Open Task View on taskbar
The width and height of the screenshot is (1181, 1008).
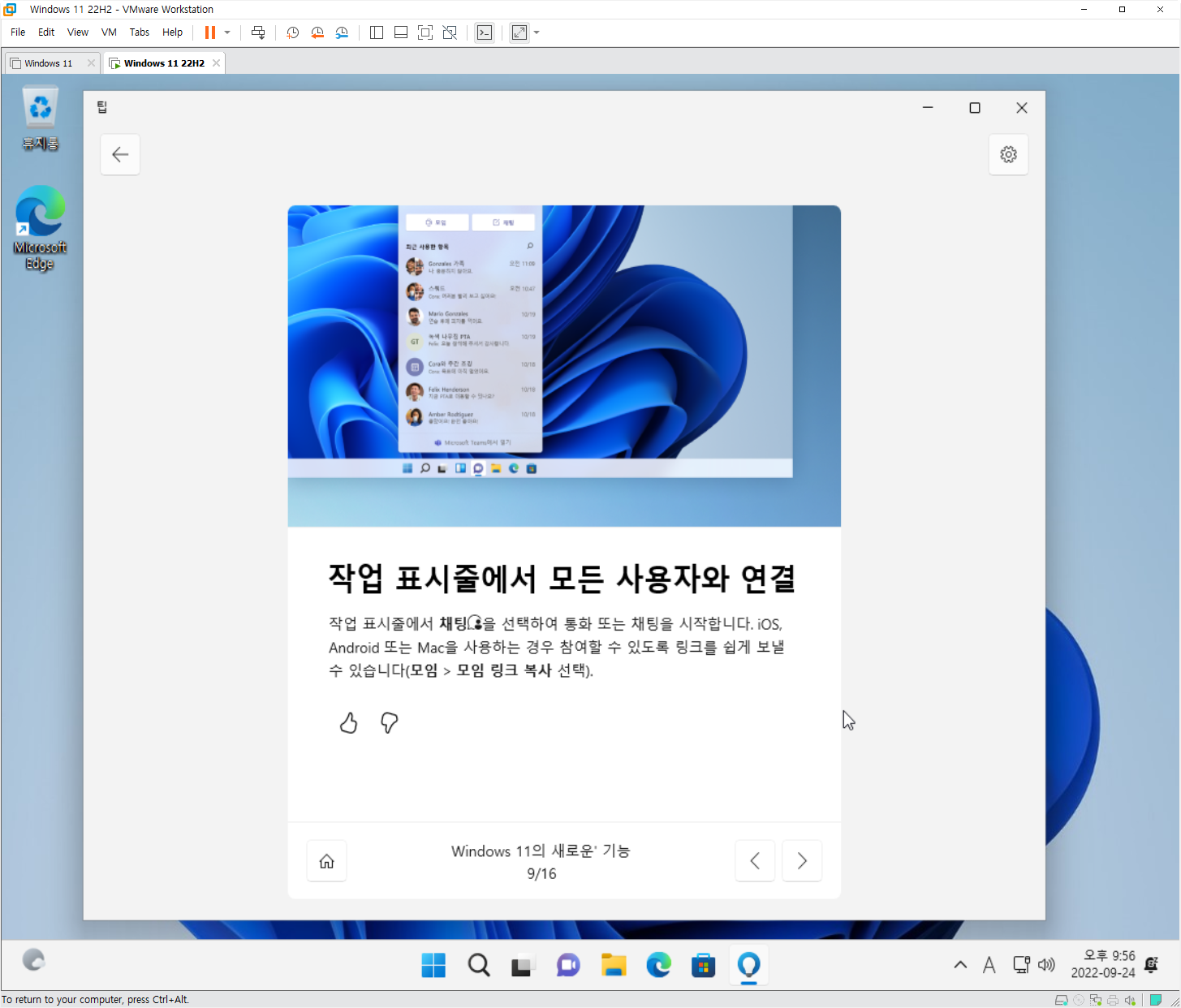tap(522, 965)
